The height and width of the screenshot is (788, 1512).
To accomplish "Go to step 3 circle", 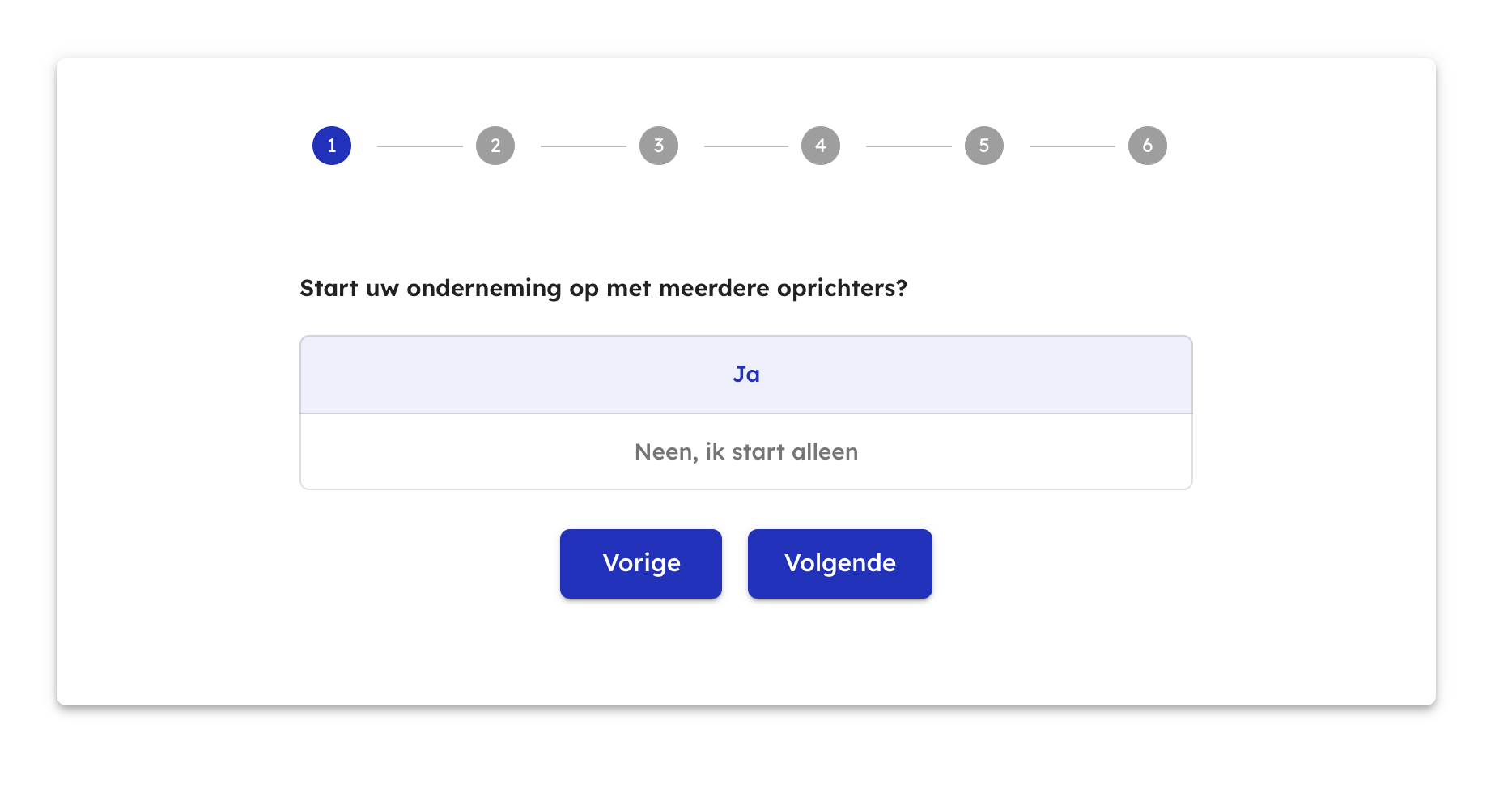I will point(659,146).
